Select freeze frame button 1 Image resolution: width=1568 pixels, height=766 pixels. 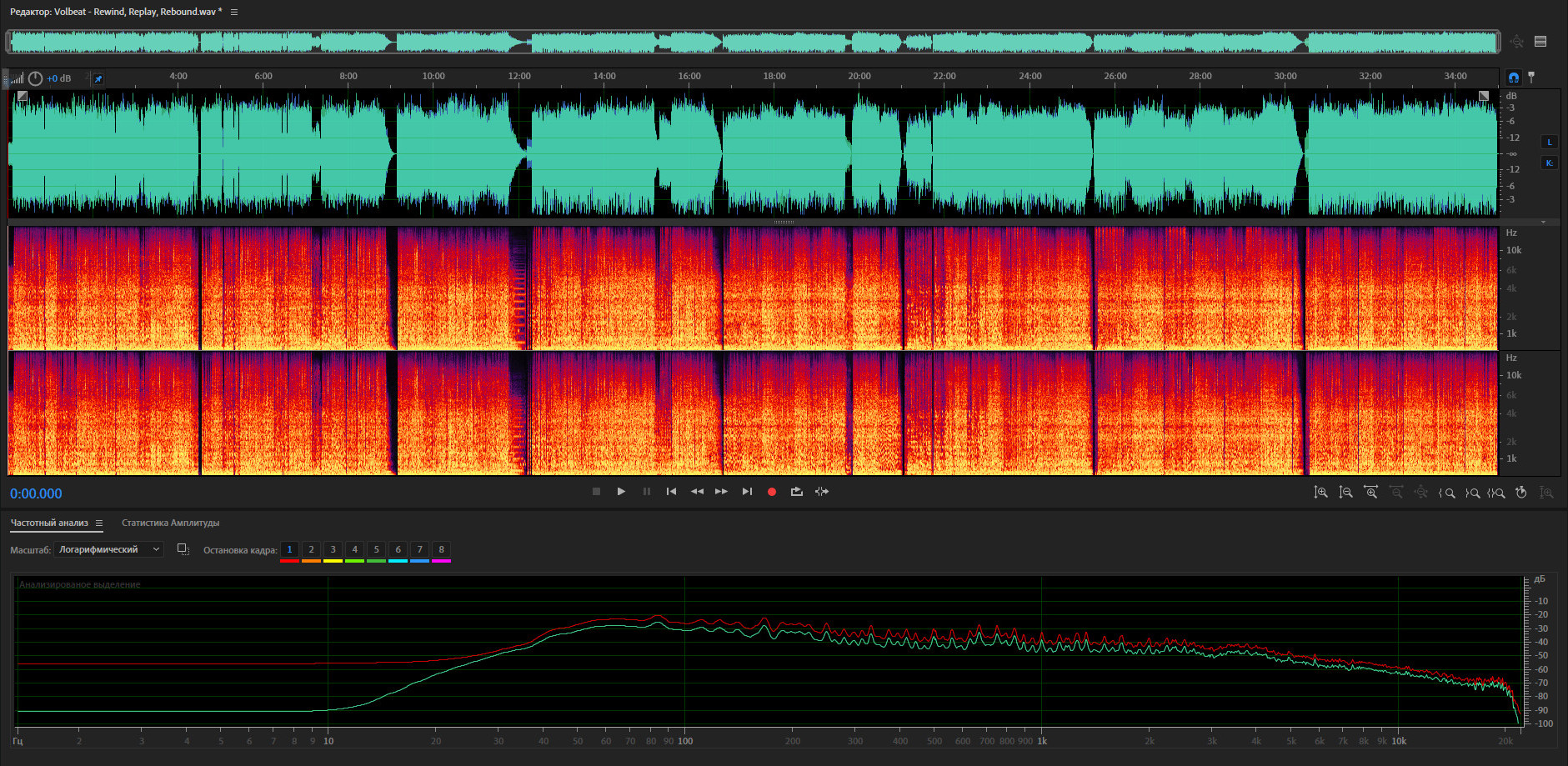[x=289, y=549]
